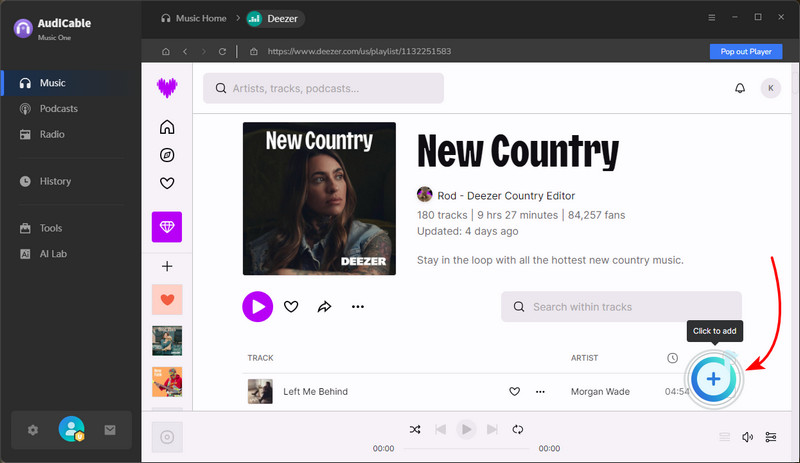Open Left Me Behind track options ellipsis
The width and height of the screenshot is (800, 463).
(540, 392)
